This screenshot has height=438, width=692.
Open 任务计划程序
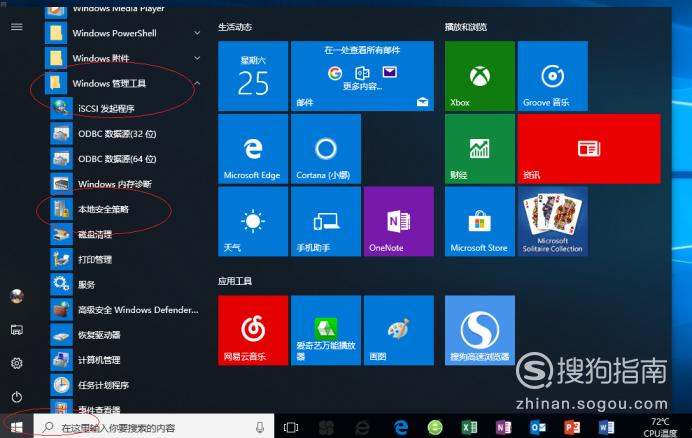pos(126,385)
